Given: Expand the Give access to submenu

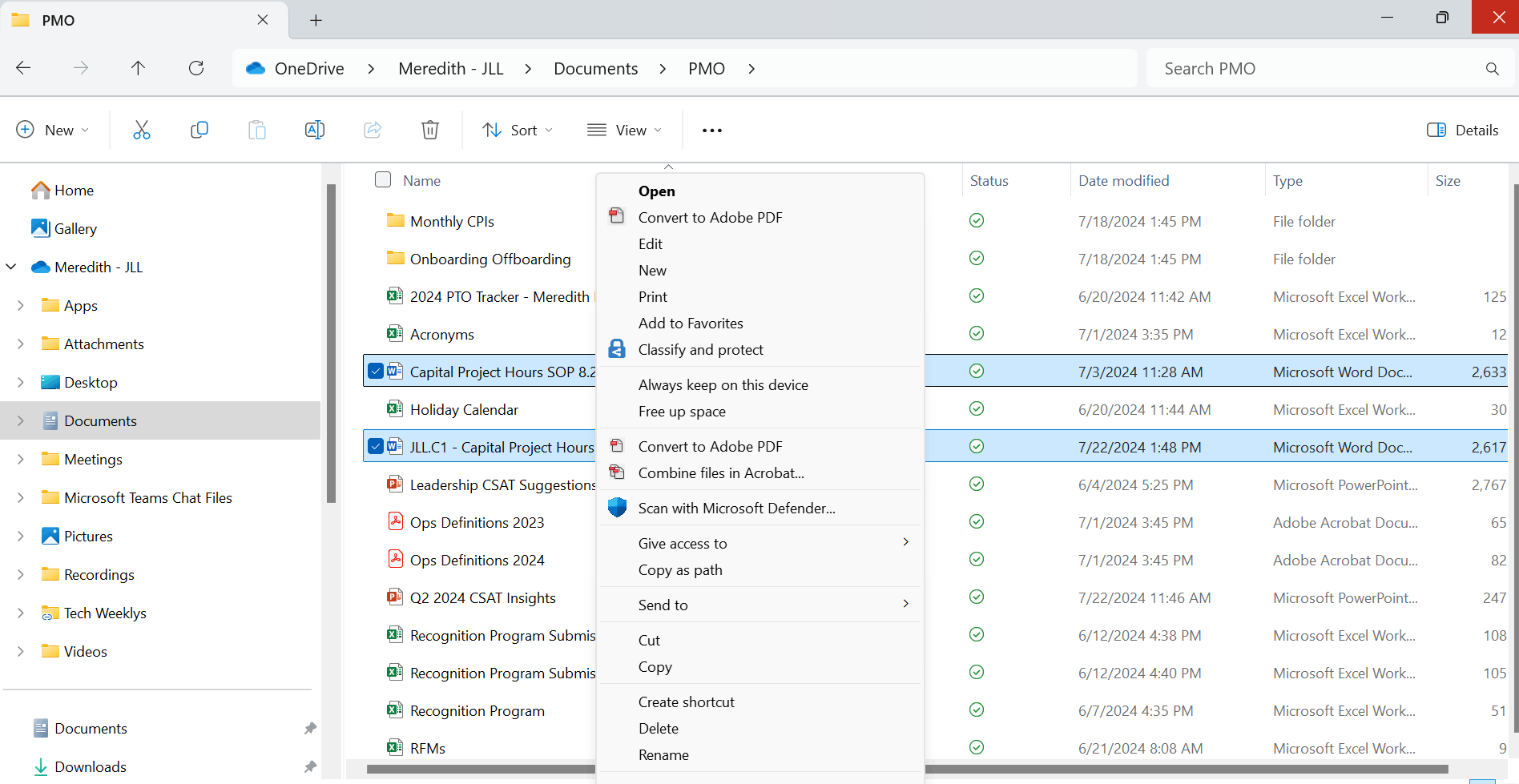Looking at the screenshot, I should click(761, 543).
